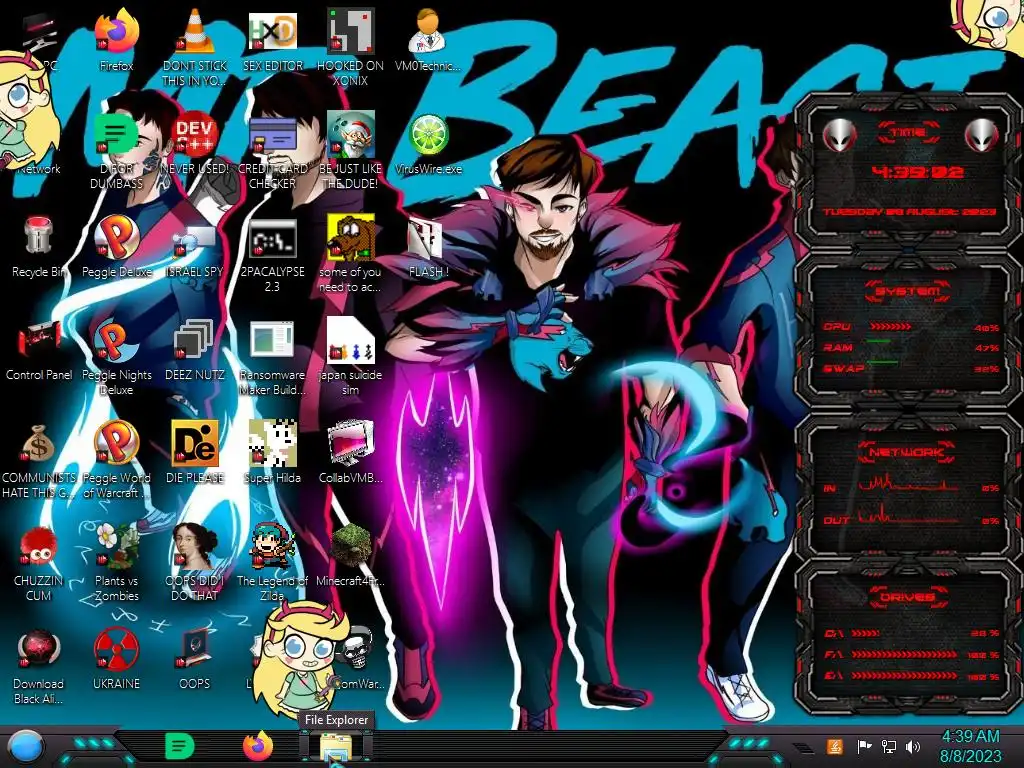Click the SWAP usage bar in System widget
The image size is (1024, 768).
click(x=882, y=362)
